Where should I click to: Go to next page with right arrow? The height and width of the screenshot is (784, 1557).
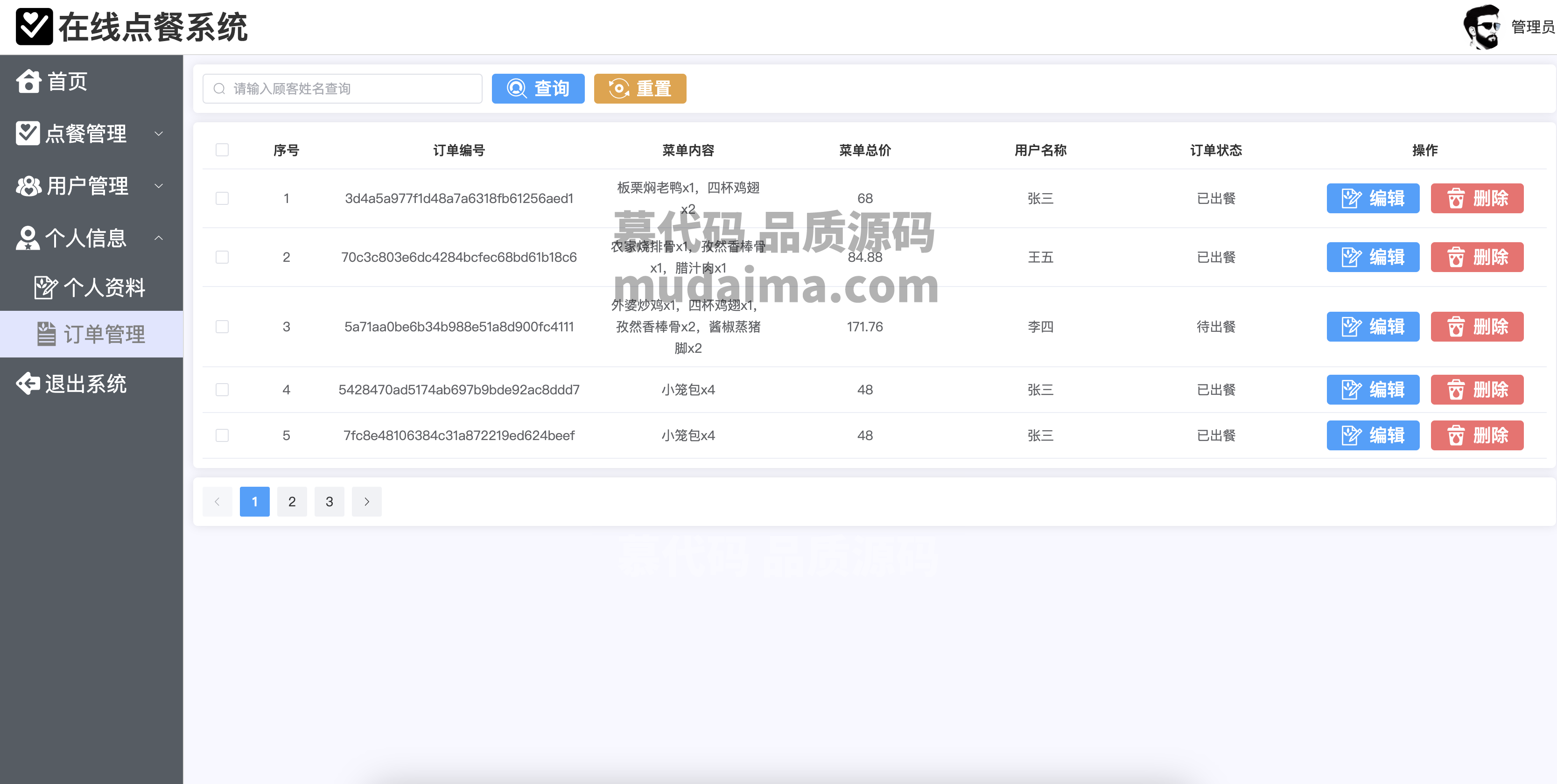[367, 501]
